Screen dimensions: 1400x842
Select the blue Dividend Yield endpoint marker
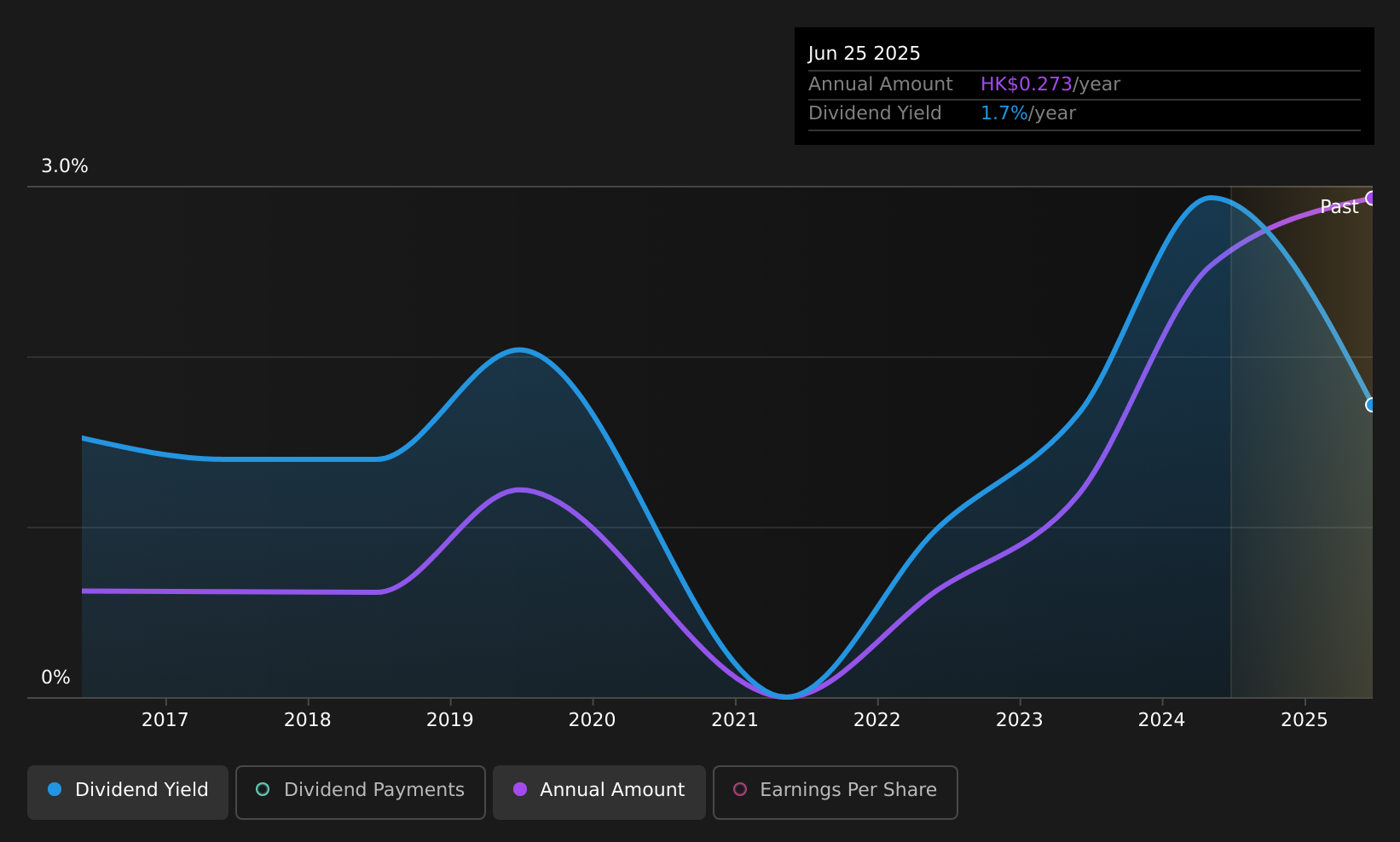[x=1372, y=405]
